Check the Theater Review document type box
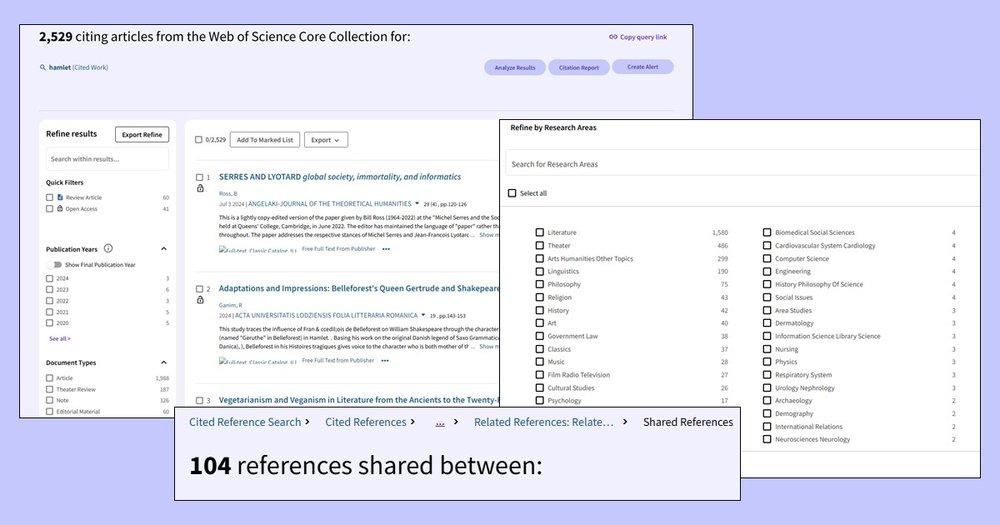 tap(50, 389)
